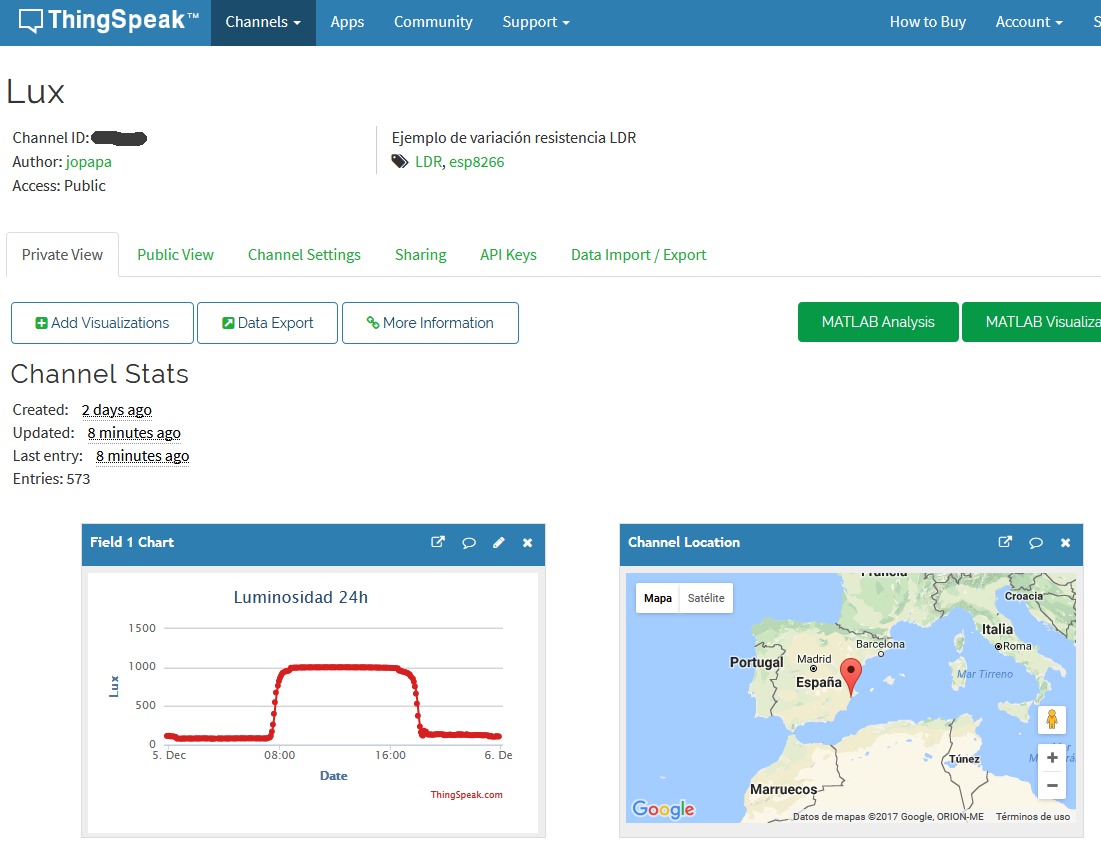The width and height of the screenshot is (1101, 853).
Task: Select Mapa map type
Action: (657, 598)
